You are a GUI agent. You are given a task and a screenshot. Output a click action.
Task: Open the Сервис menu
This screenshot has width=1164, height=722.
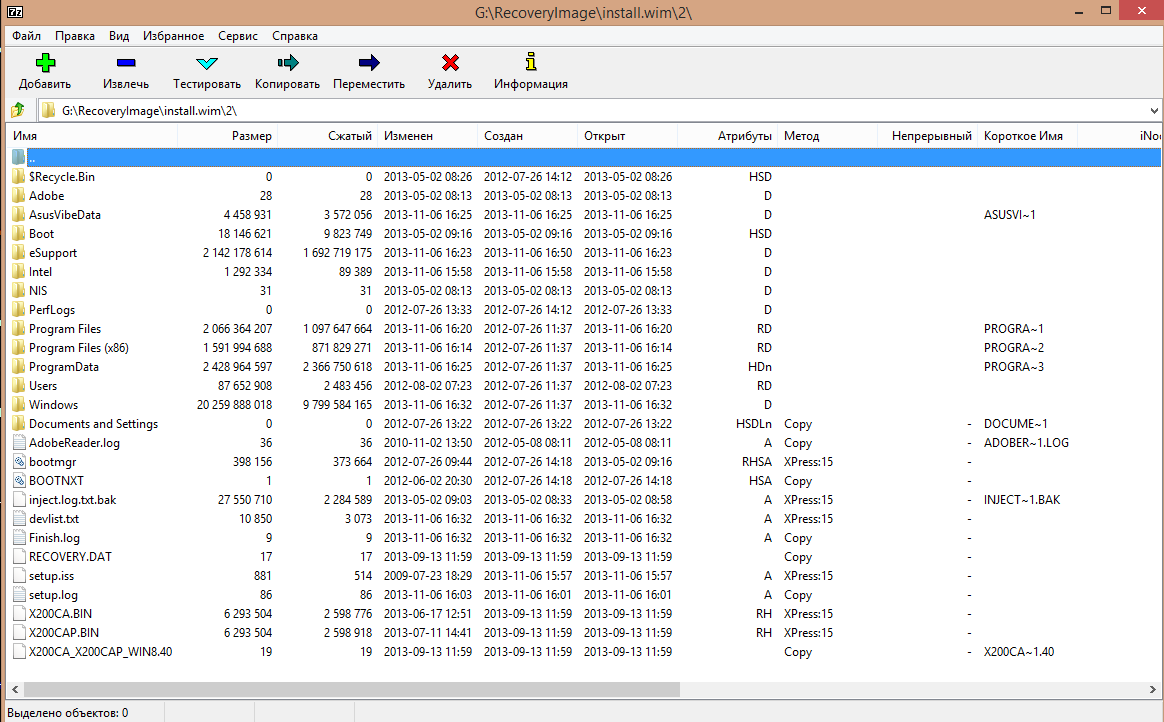click(x=238, y=36)
